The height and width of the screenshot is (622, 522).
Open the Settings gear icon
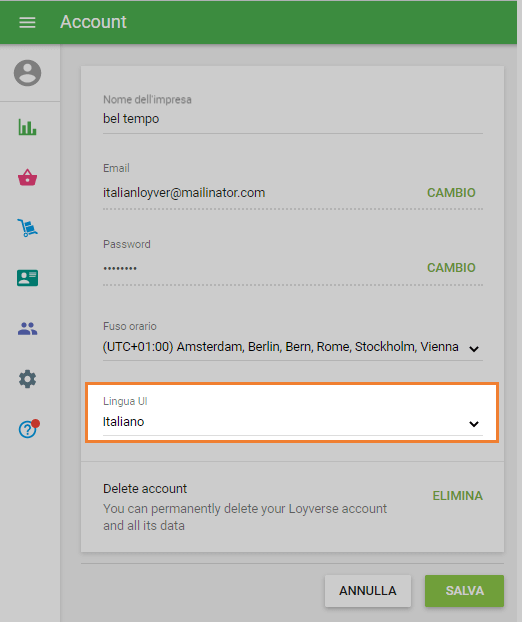pos(27,379)
